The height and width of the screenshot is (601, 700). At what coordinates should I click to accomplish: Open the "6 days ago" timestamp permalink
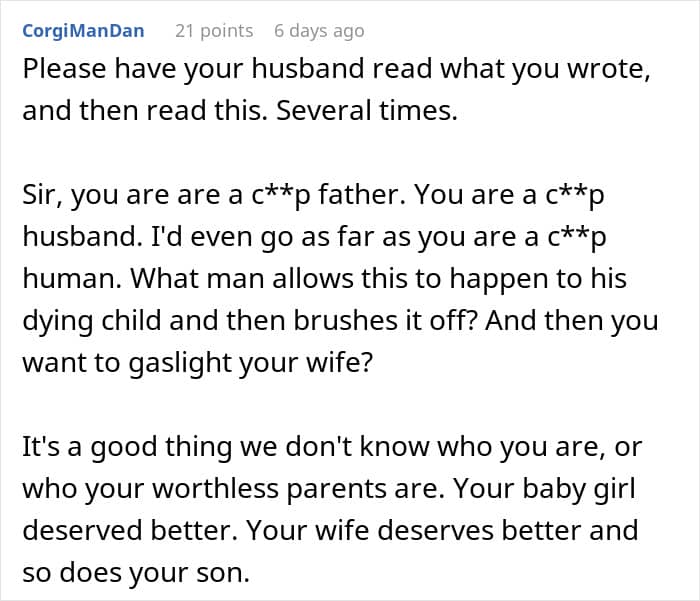point(319,31)
